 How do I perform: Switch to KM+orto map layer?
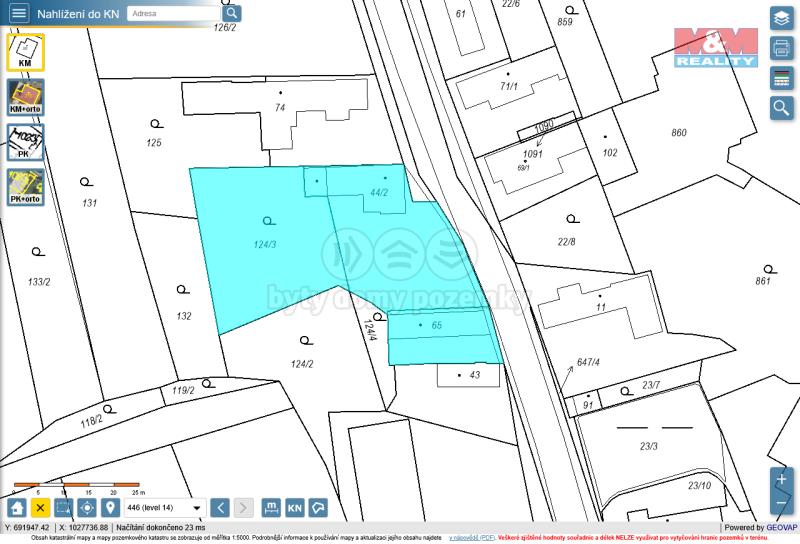tap(25, 98)
